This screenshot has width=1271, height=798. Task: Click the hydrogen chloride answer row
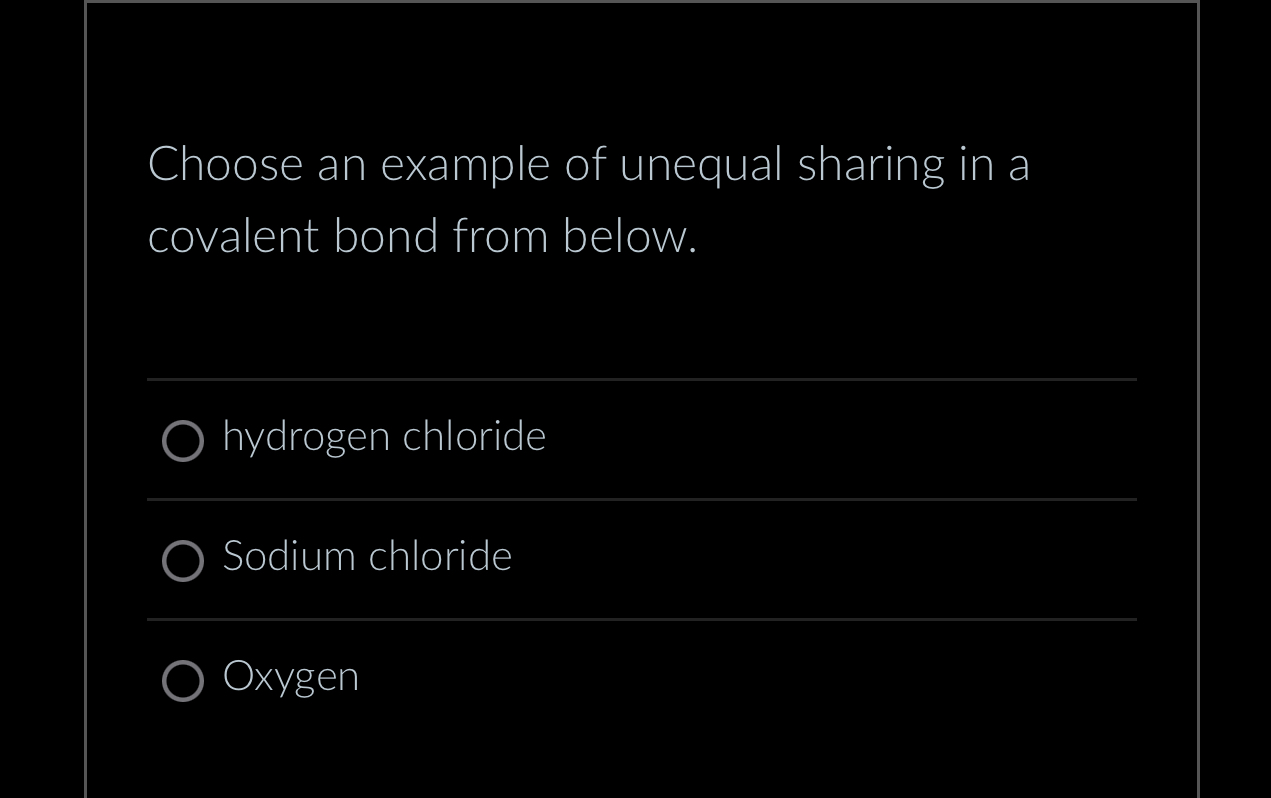tap(640, 440)
